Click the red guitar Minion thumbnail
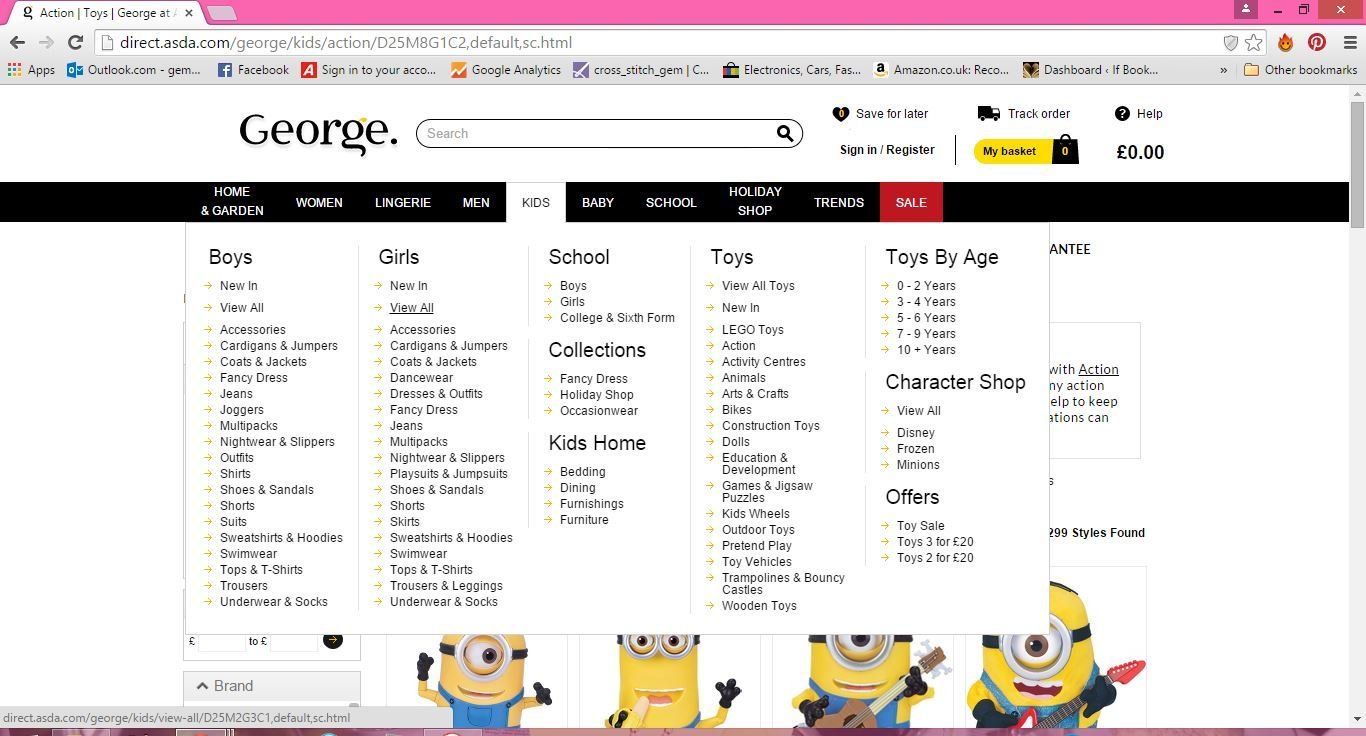 (x=1054, y=648)
